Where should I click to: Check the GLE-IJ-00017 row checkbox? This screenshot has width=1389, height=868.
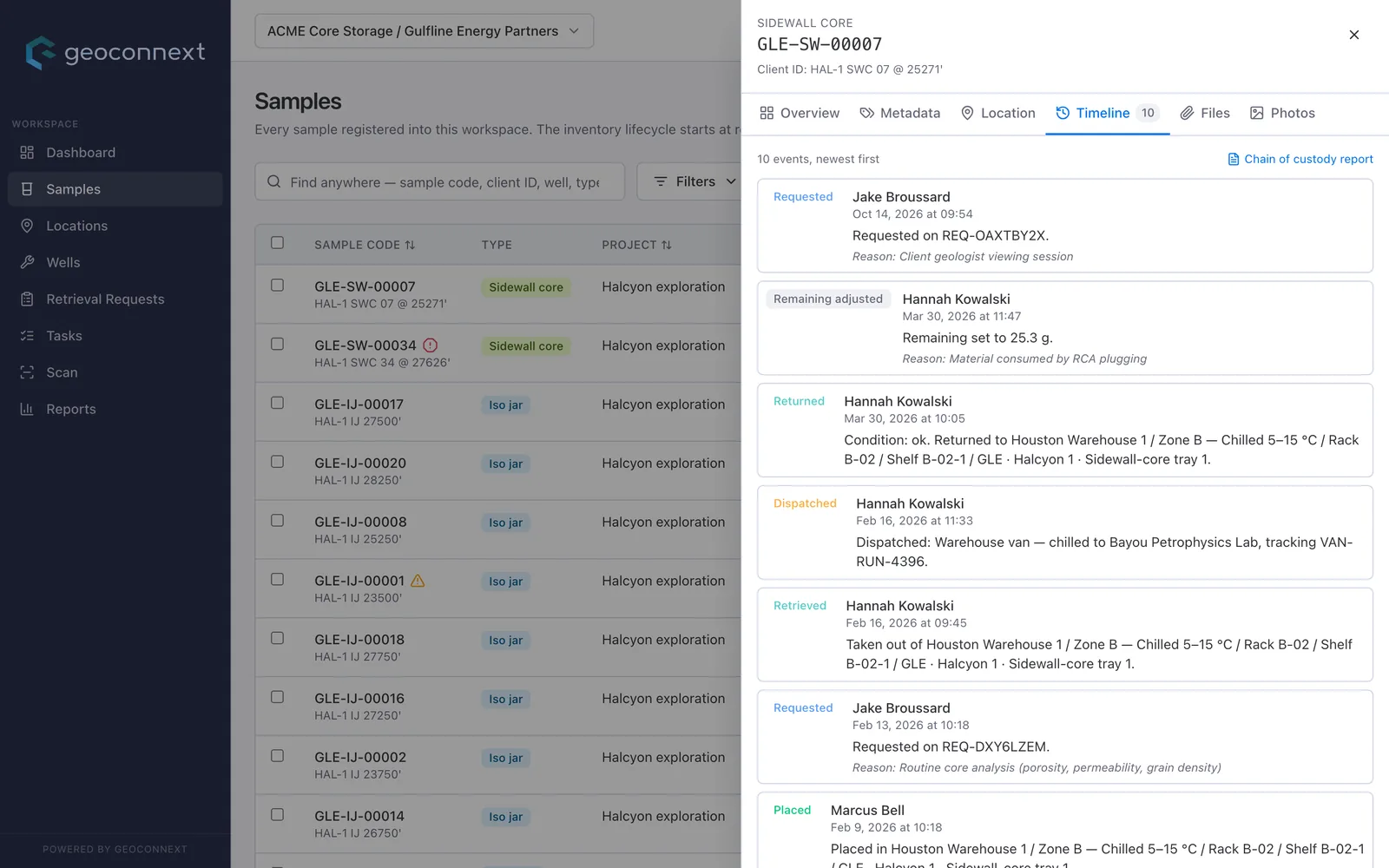[277, 403]
